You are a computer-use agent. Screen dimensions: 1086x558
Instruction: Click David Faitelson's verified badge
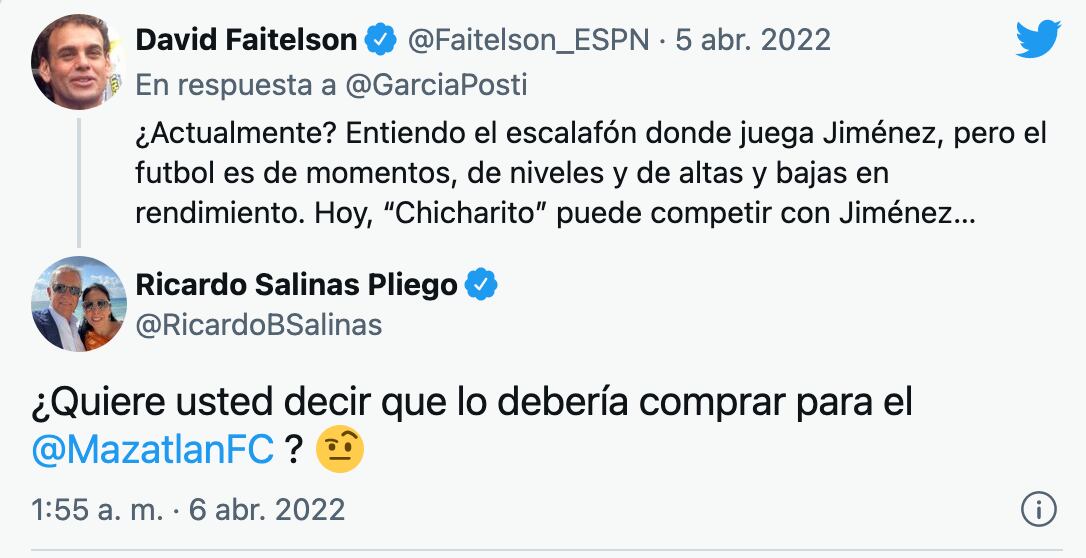[380, 40]
